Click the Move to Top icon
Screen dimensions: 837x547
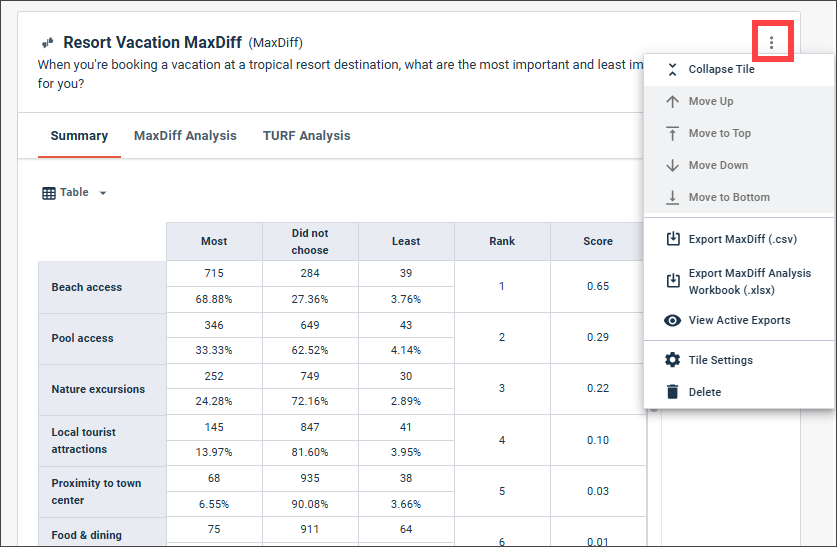[673, 133]
